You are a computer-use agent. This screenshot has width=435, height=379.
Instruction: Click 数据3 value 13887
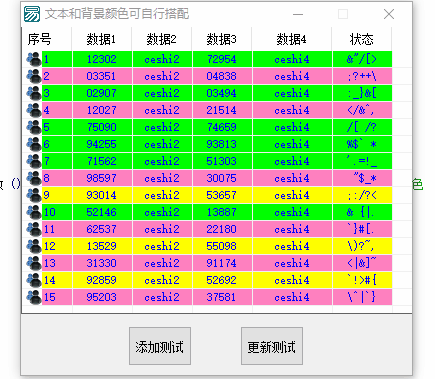coord(222,212)
